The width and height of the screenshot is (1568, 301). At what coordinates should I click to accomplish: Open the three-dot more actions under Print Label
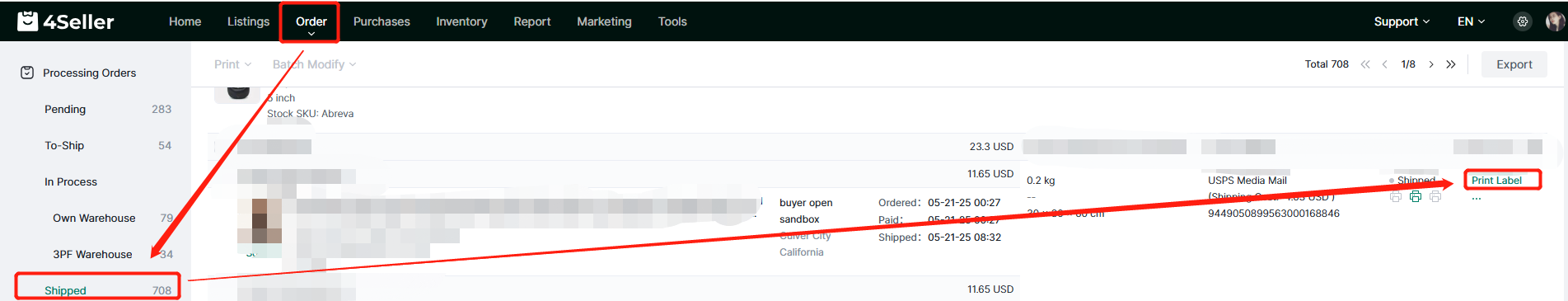pos(1477,199)
